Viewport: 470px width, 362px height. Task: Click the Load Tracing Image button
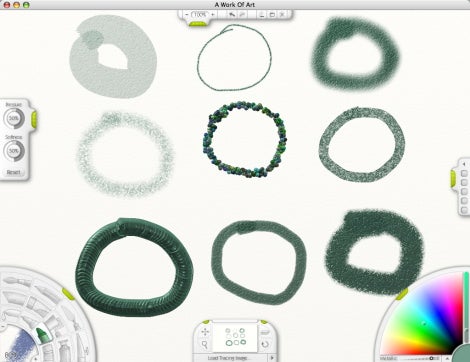pos(228,358)
